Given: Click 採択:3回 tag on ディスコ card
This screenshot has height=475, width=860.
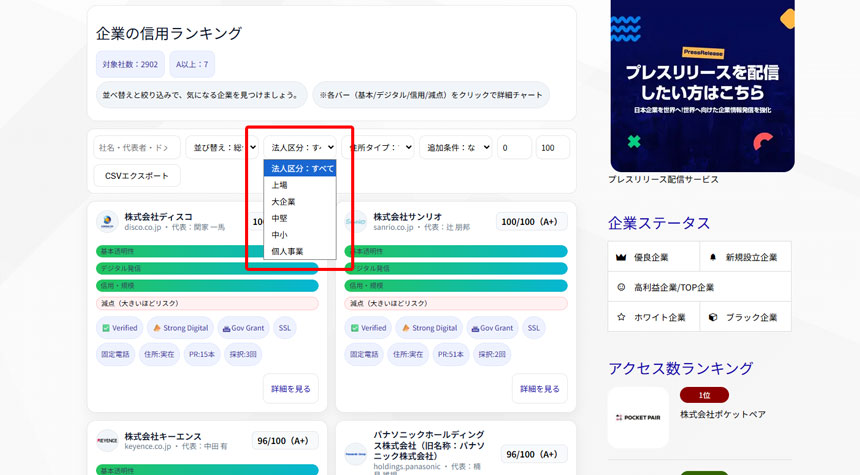Looking at the screenshot, I should pyautogui.click(x=243, y=354).
